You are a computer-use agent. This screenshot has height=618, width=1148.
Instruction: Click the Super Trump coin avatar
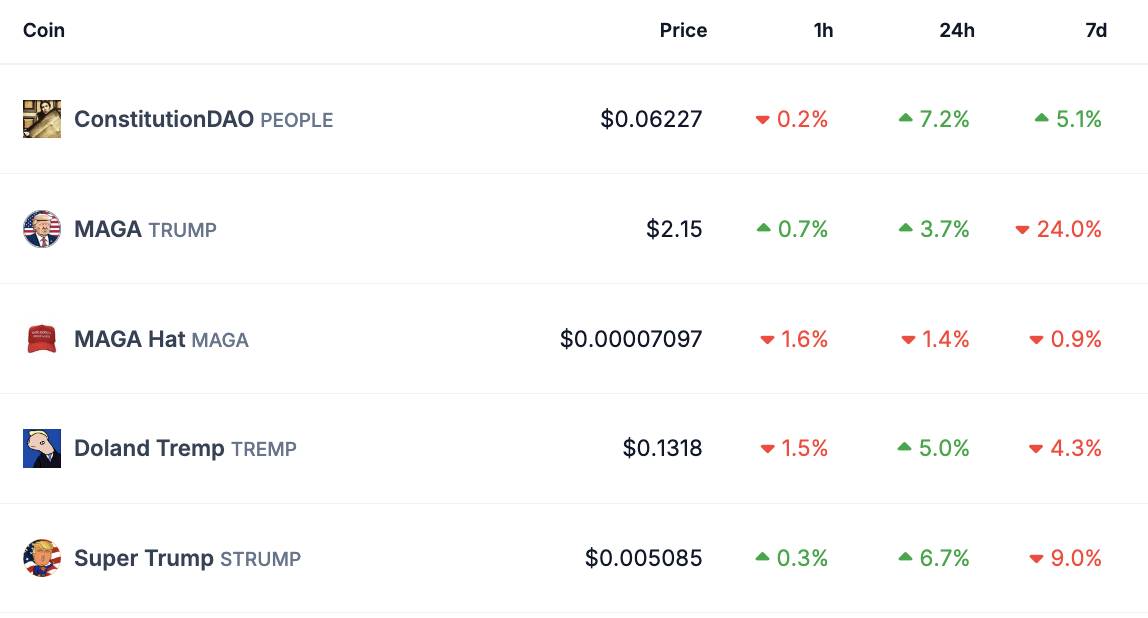(42, 558)
